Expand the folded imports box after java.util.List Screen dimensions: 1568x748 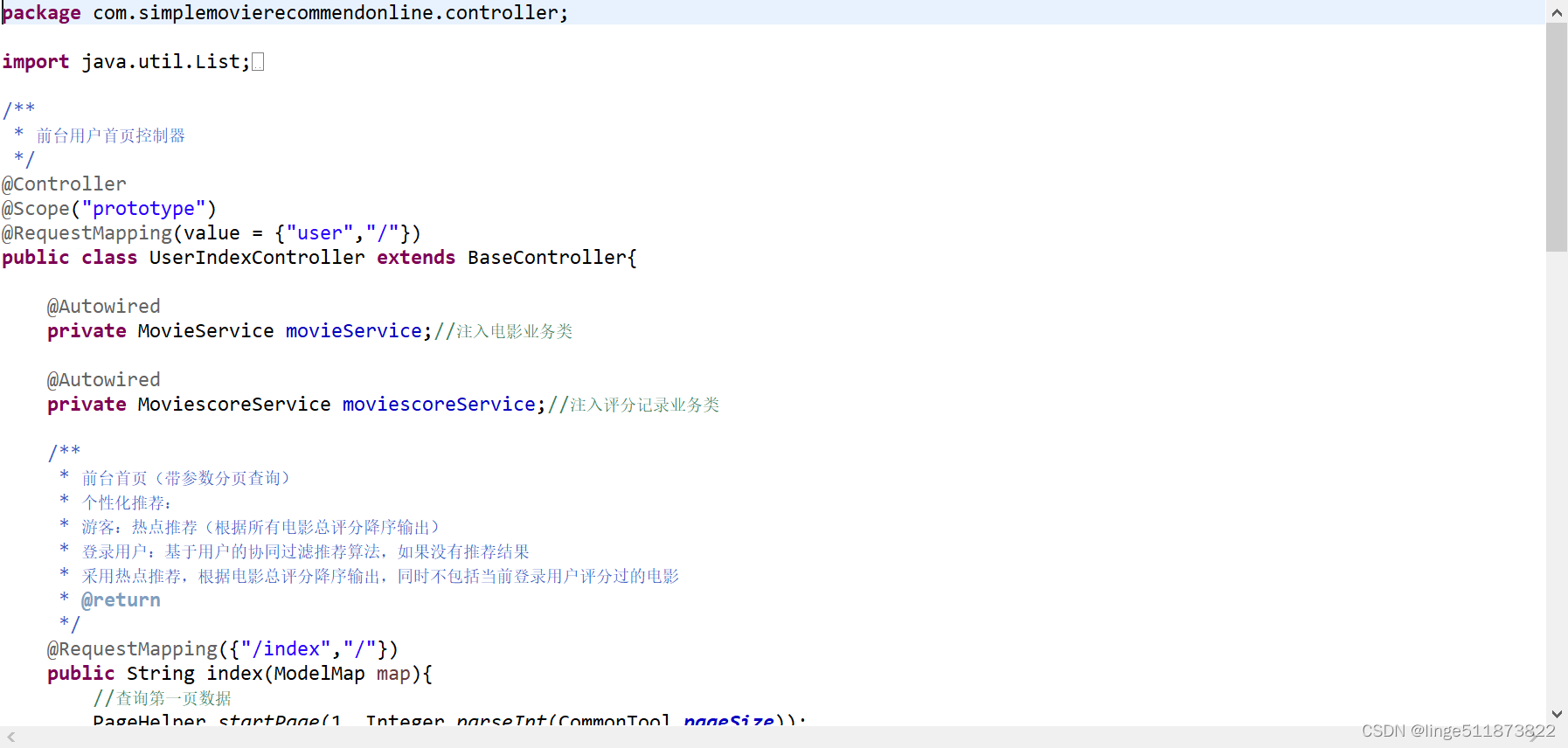(x=258, y=62)
